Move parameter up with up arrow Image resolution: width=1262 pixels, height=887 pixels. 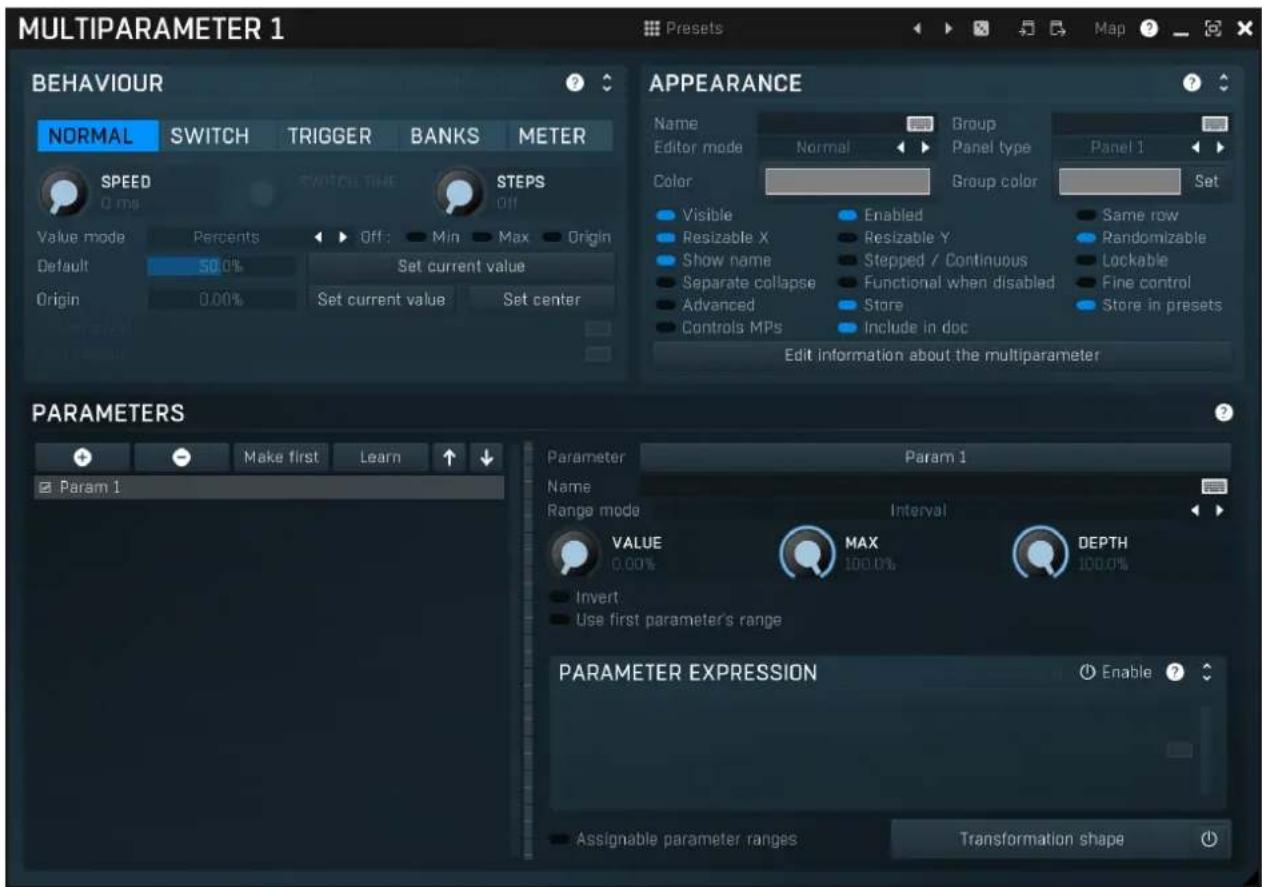[450, 457]
